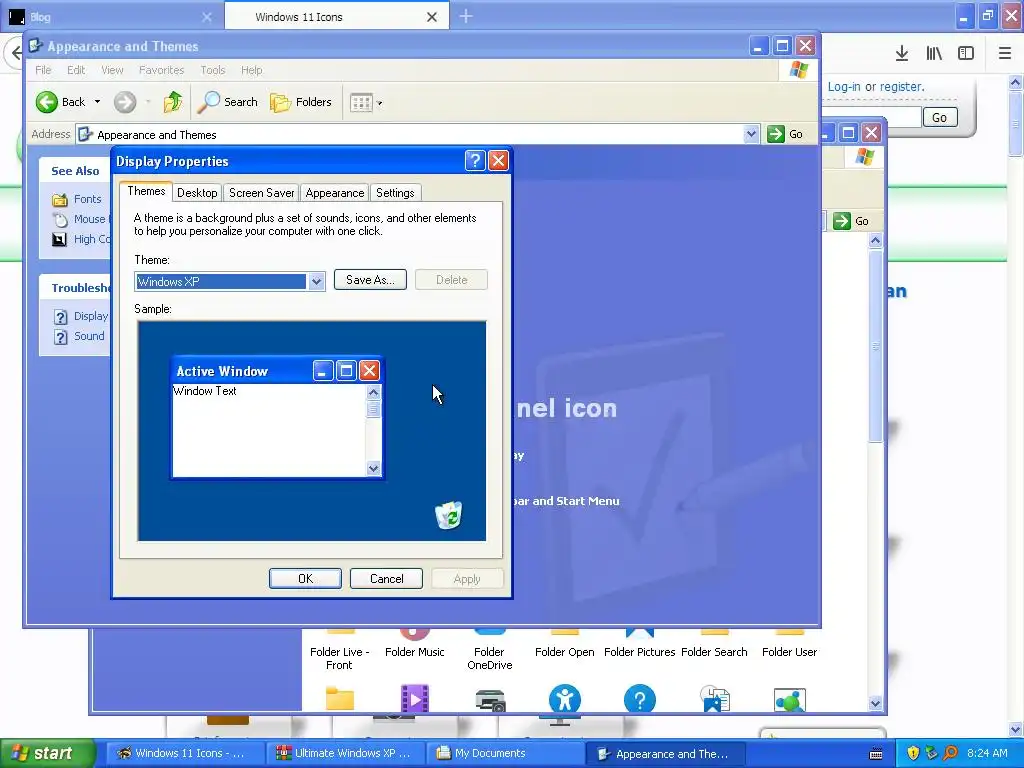Open the Edit menu
Image resolution: width=1024 pixels, height=768 pixels.
click(x=76, y=70)
